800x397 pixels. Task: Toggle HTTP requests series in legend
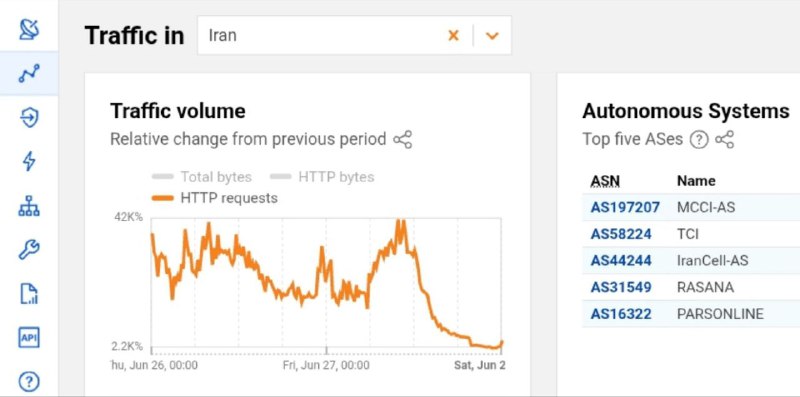point(215,198)
